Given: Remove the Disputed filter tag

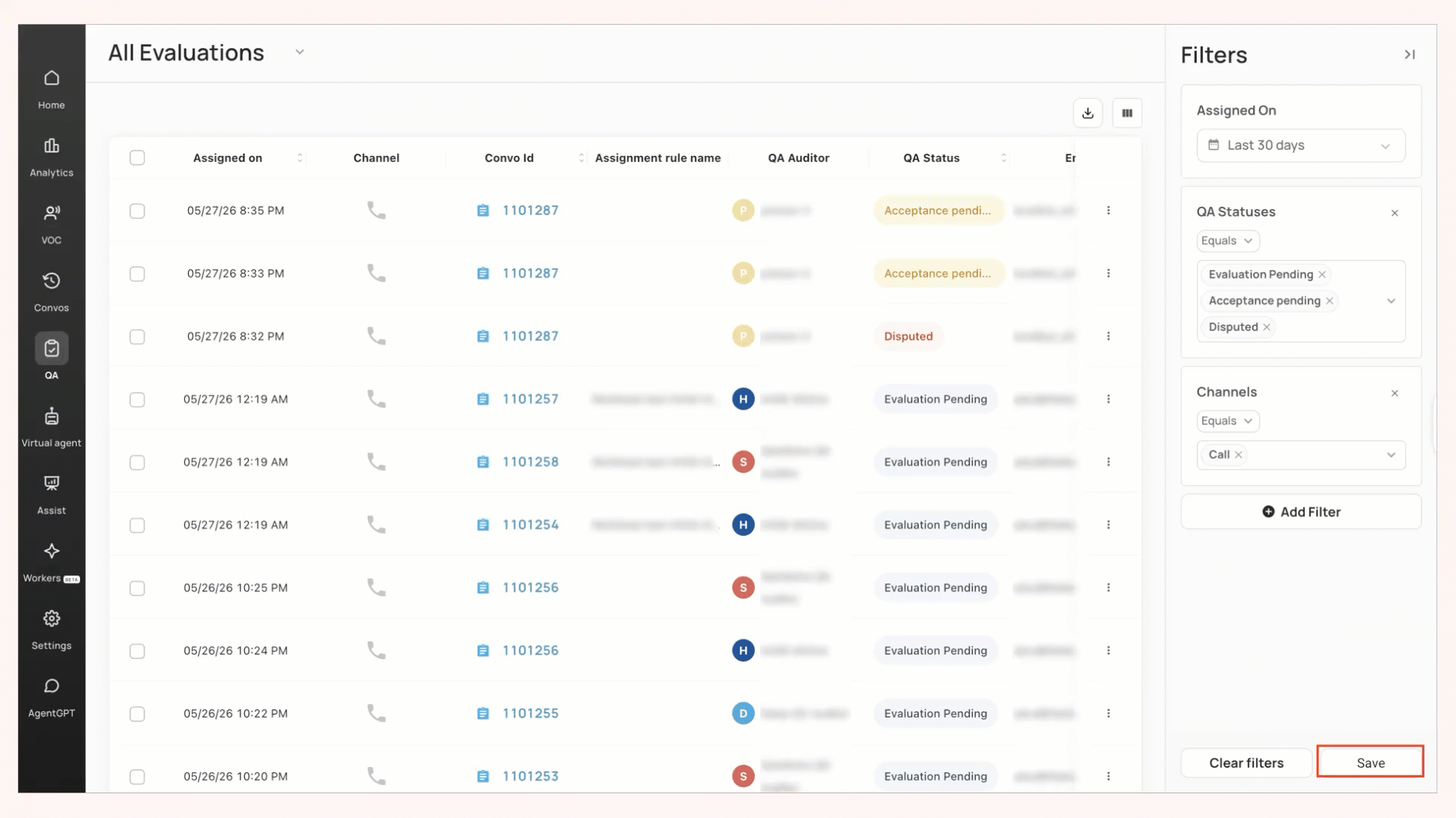Looking at the screenshot, I should click(1267, 327).
